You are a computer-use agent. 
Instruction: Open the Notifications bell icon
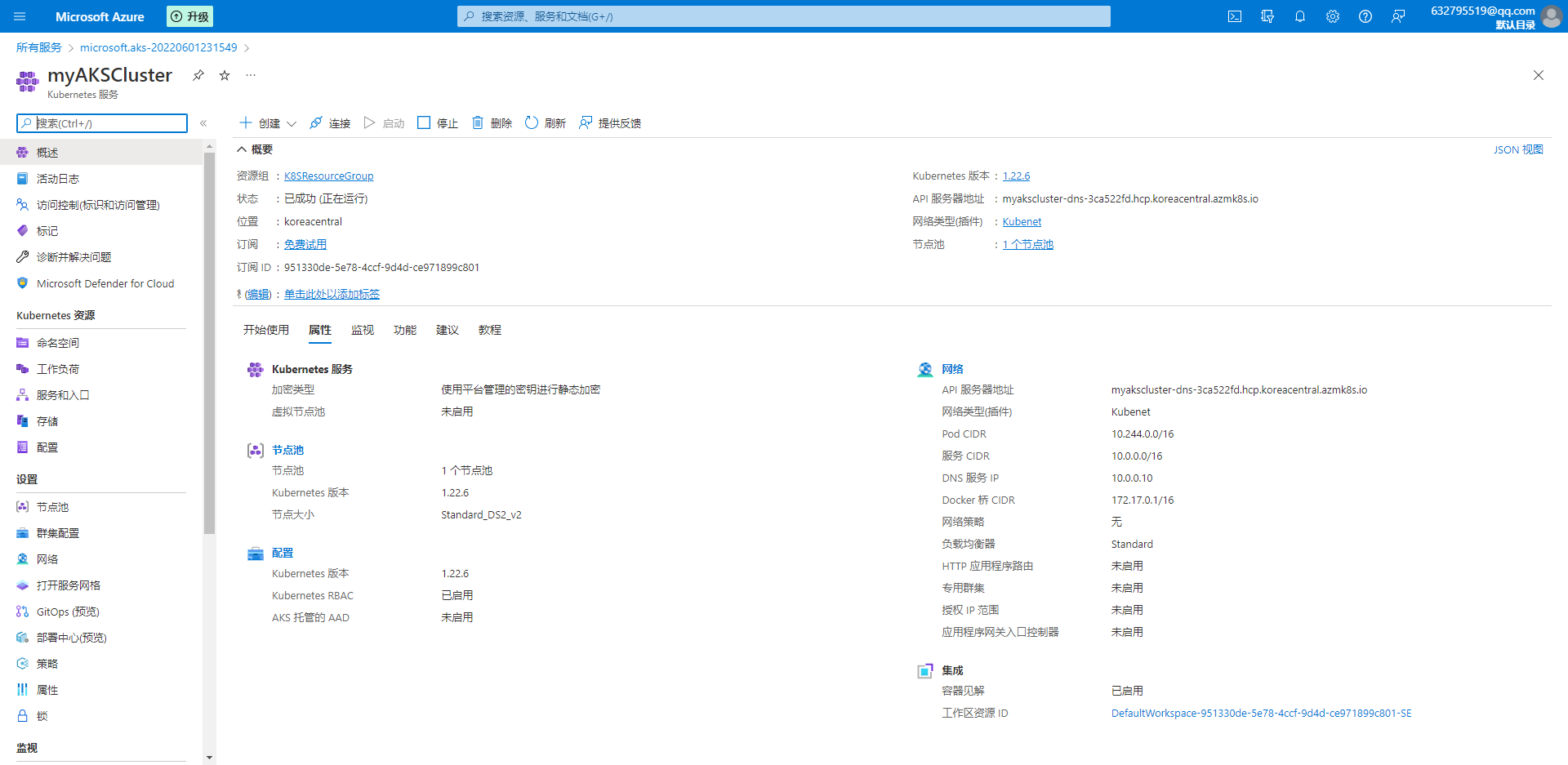(1300, 16)
